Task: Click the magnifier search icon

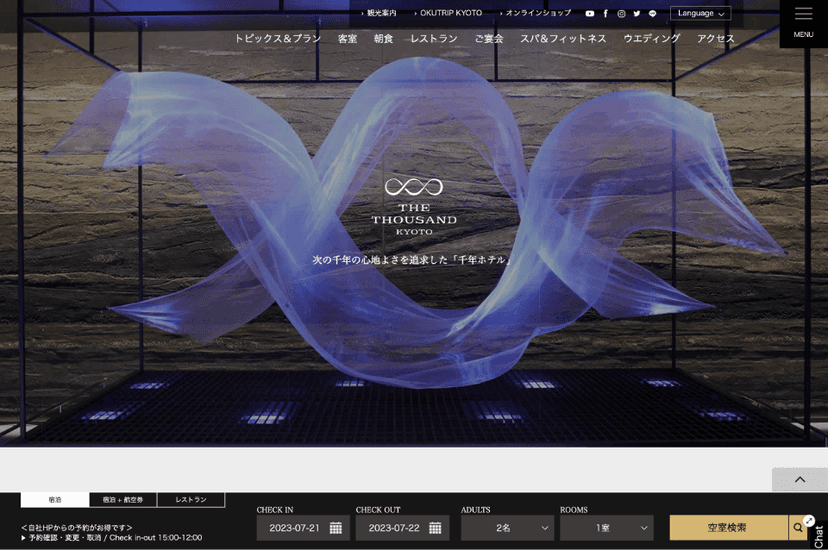Action: pos(797,528)
